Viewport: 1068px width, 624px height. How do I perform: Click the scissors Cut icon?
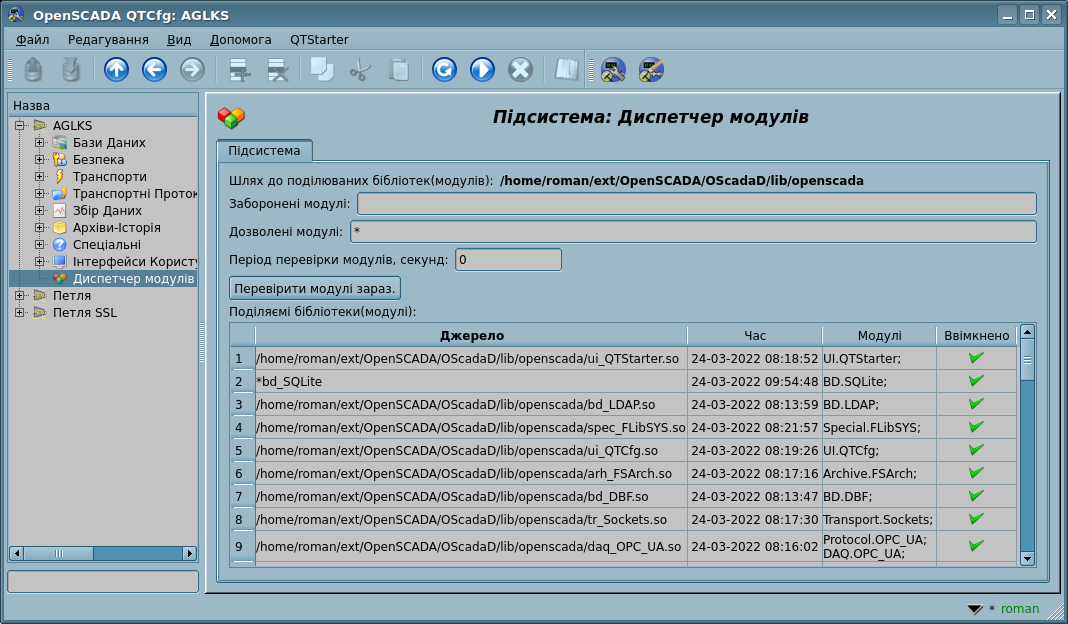pos(360,69)
